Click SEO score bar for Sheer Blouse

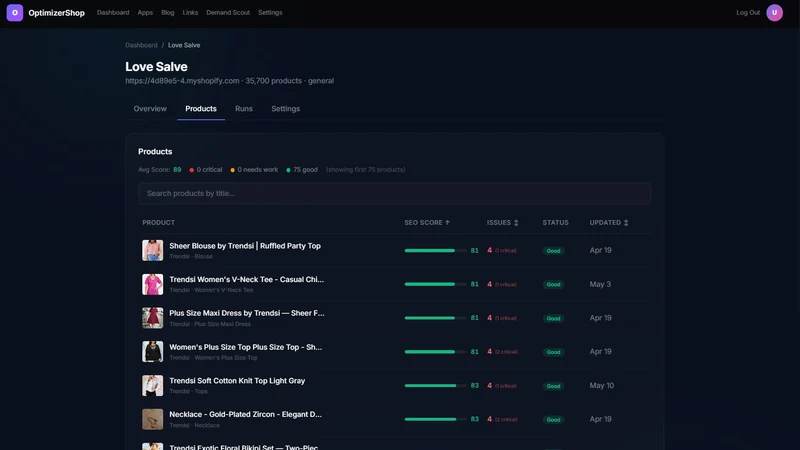click(435, 251)
